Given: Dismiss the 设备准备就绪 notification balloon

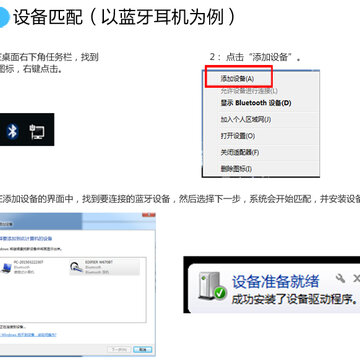Looking at the screenshot, I should tap(356, 278).
